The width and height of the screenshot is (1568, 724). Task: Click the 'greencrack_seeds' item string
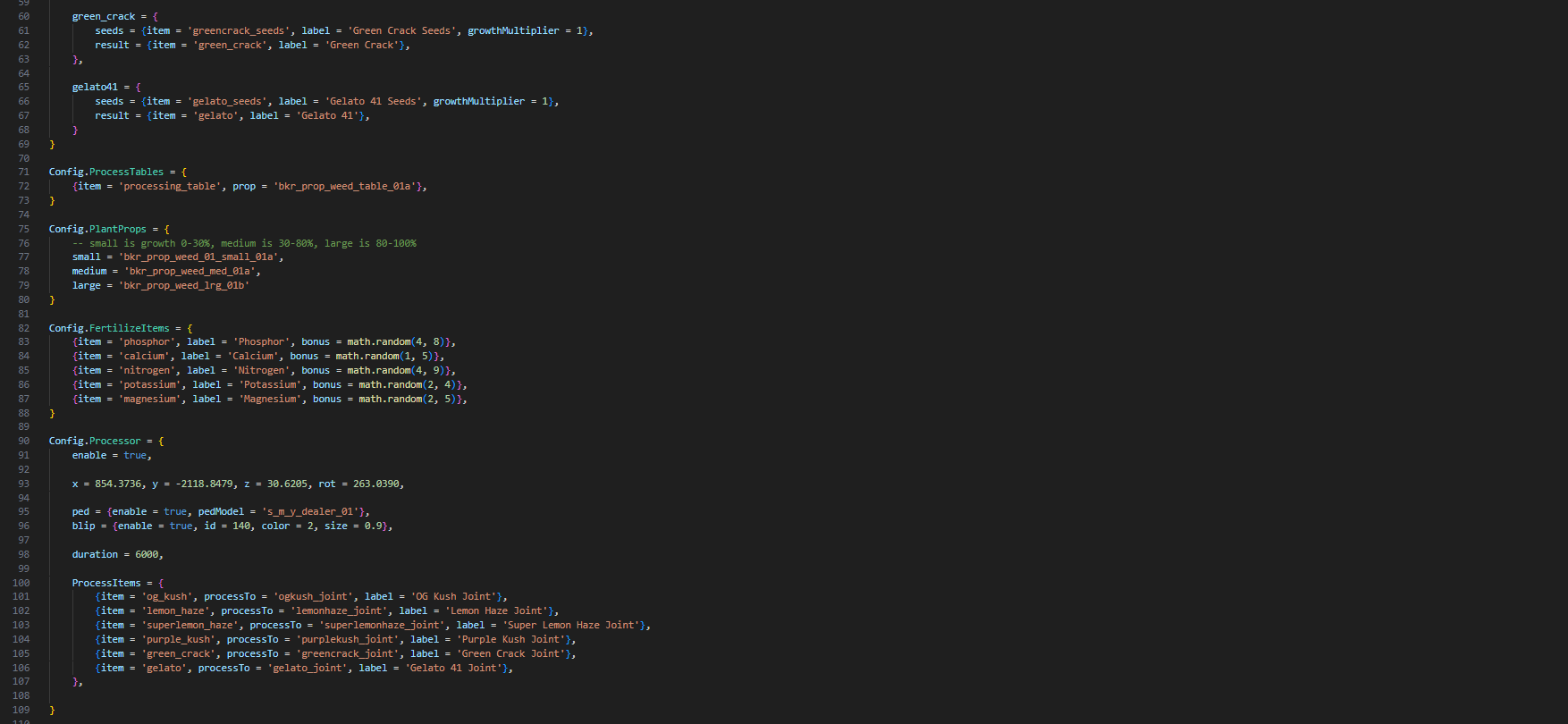tap(239, 30)
